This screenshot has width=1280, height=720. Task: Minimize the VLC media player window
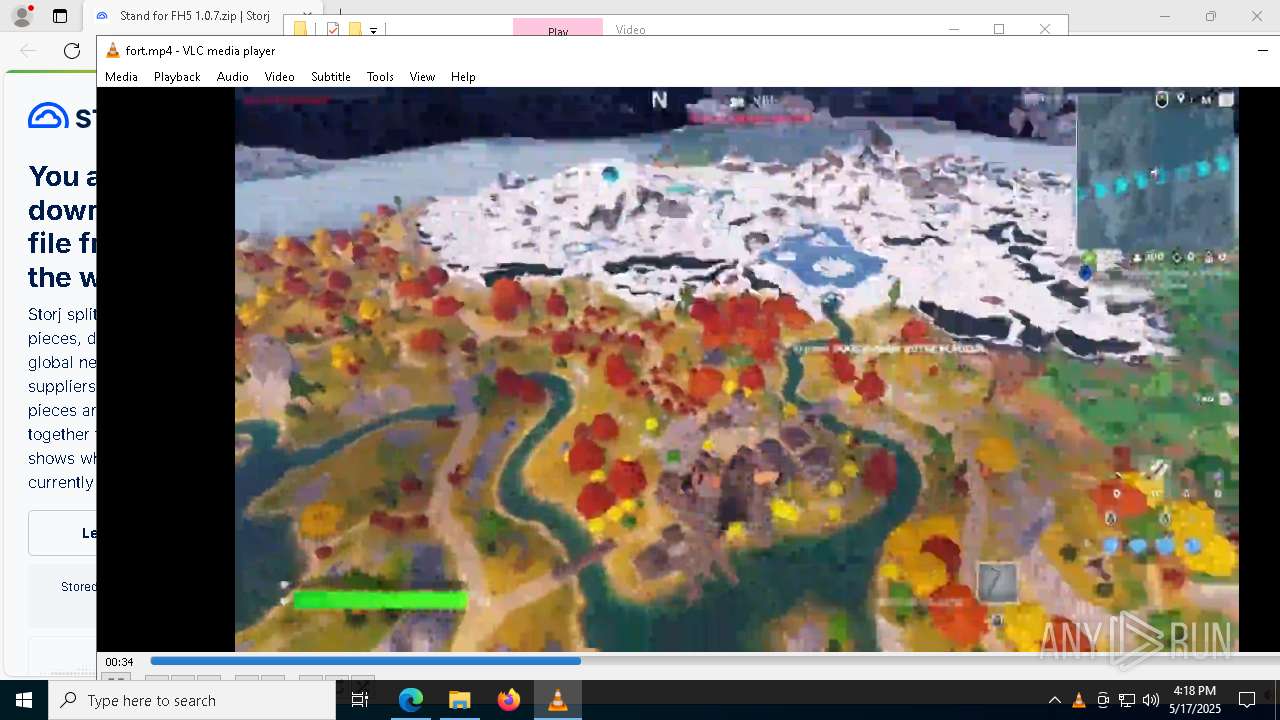(x=1263, y=50)
